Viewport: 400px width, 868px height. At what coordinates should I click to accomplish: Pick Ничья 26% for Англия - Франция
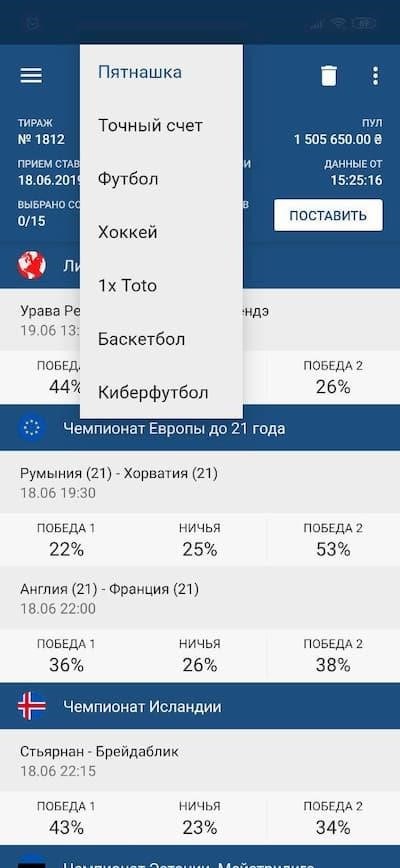point(200,655)
